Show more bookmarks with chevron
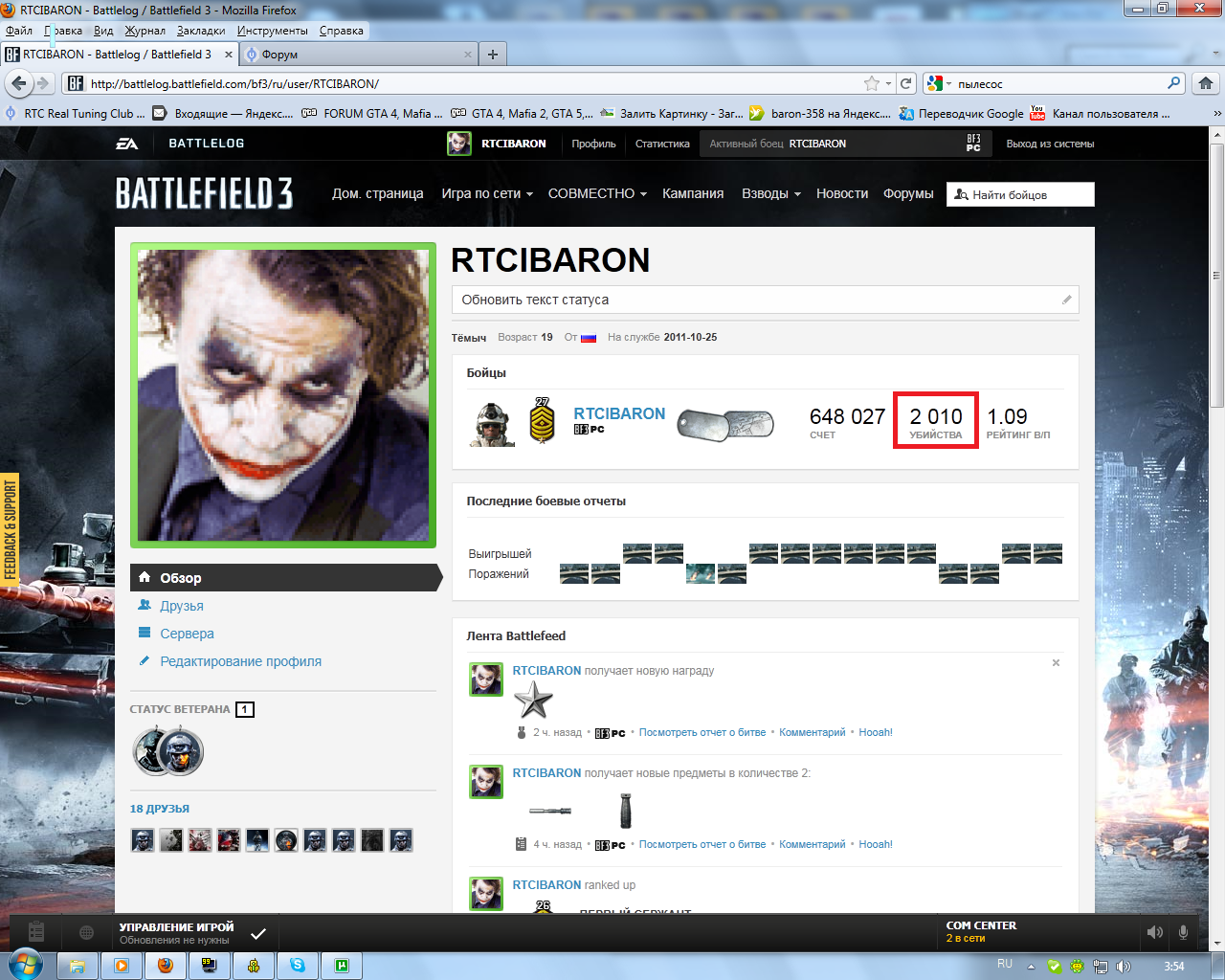 [x=1217, y=113]
